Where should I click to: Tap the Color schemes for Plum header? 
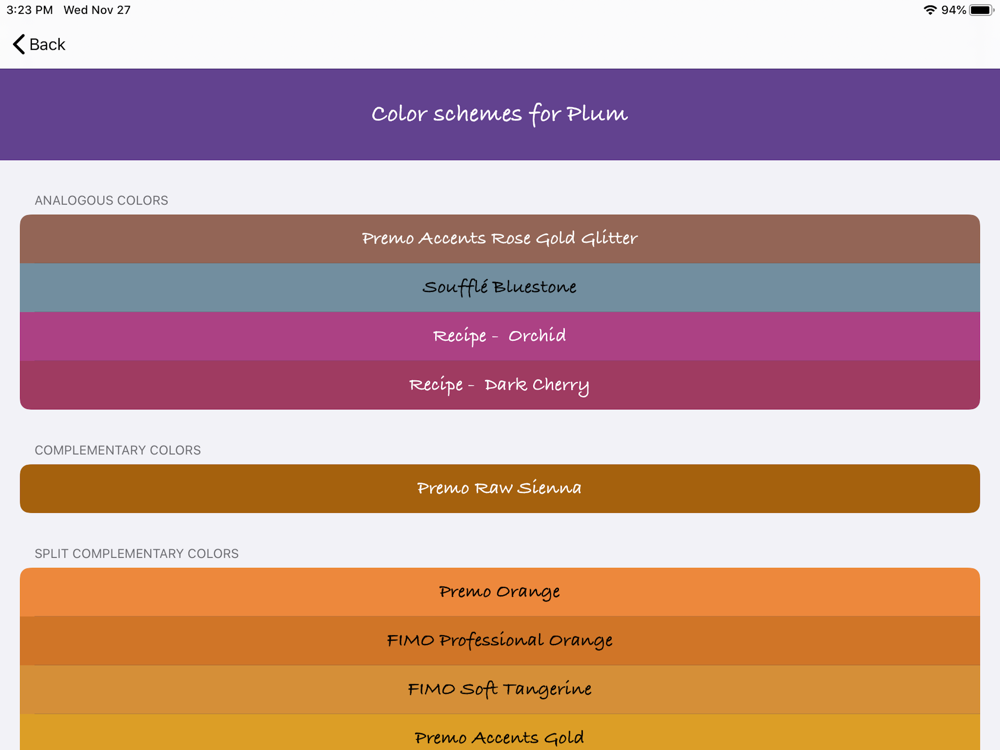[500, 114]
